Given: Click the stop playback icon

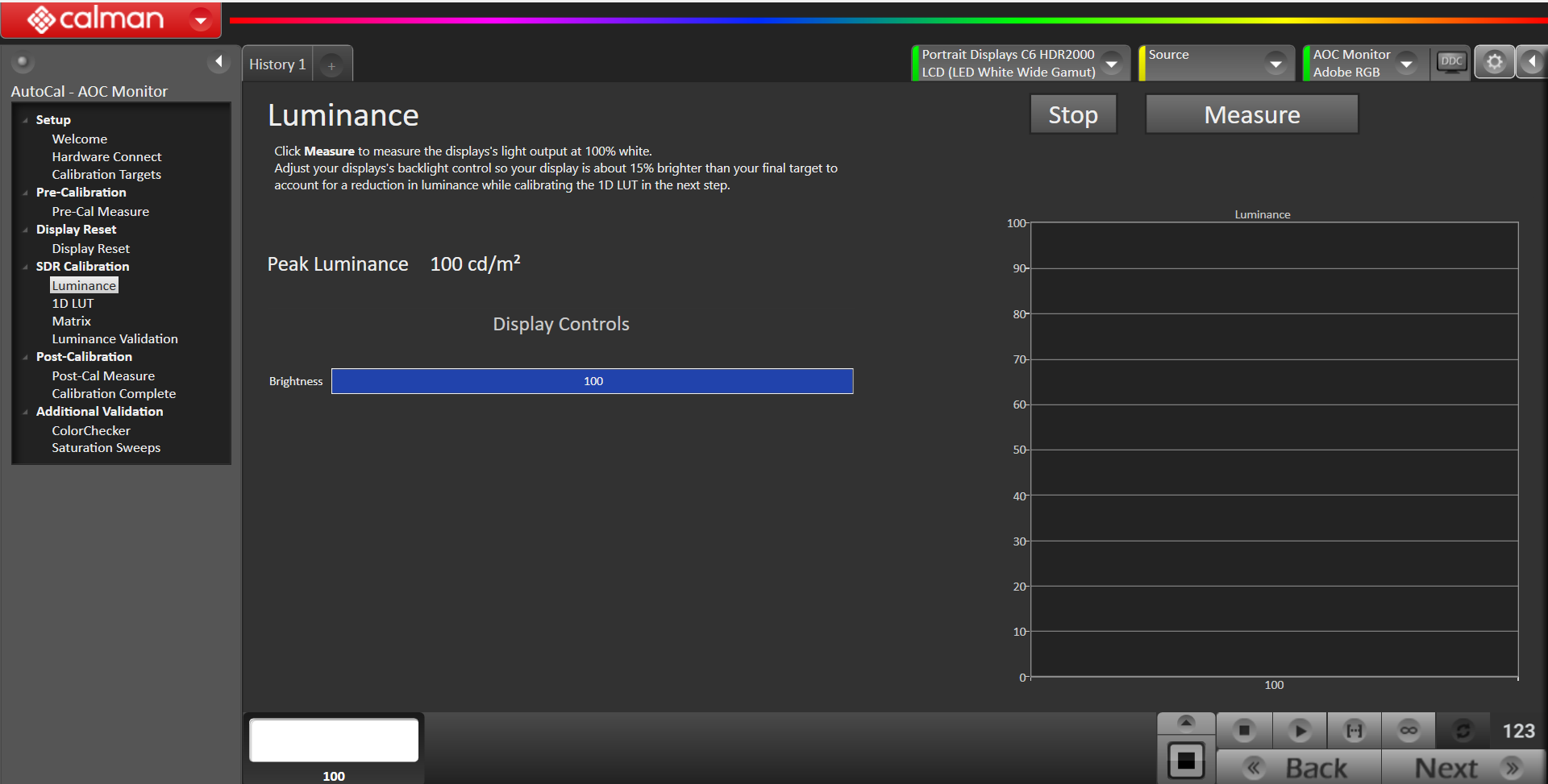Looking at the screenshot, I should pos(1244,731).
